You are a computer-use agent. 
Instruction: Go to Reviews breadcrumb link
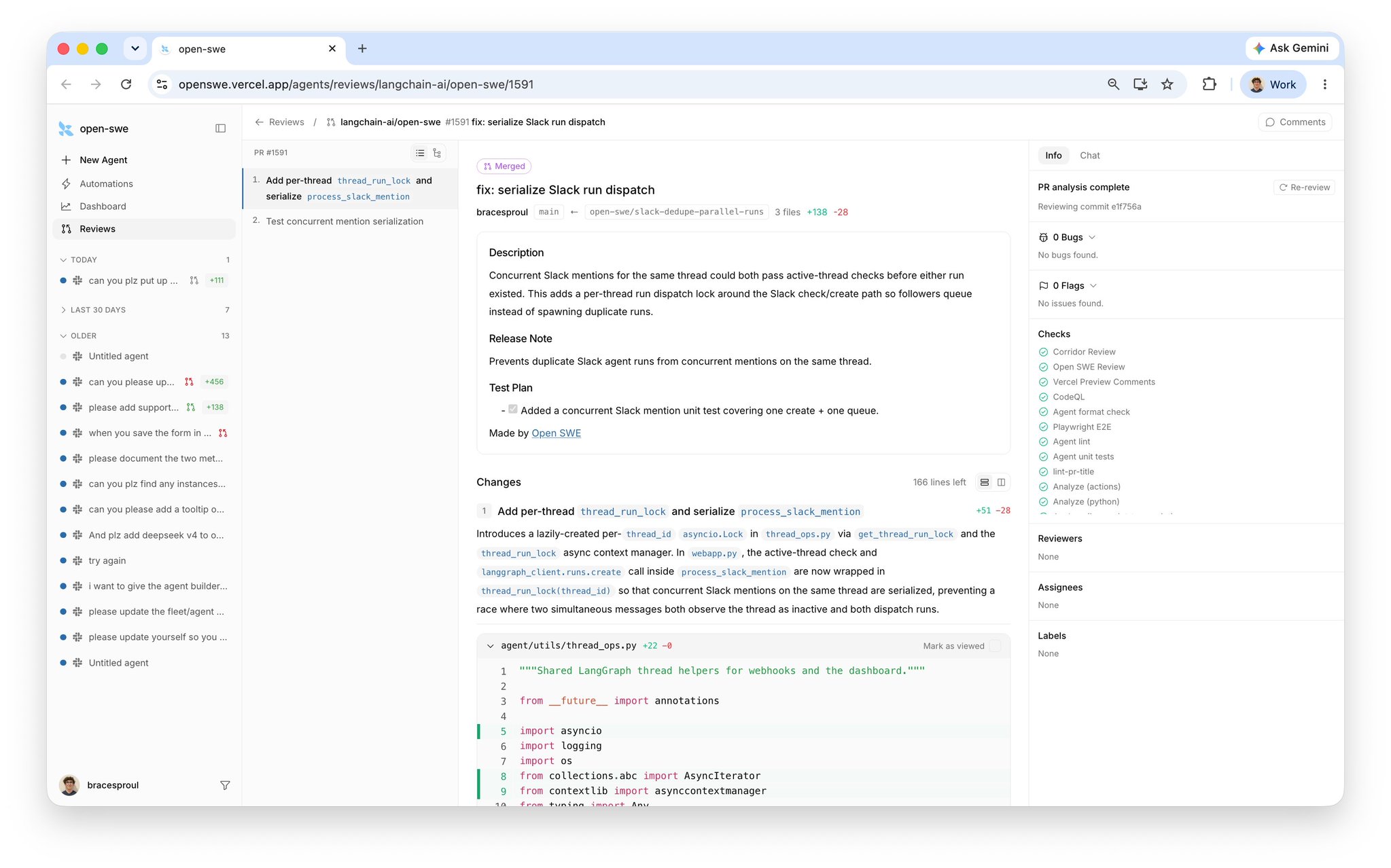tap(286, 122)
